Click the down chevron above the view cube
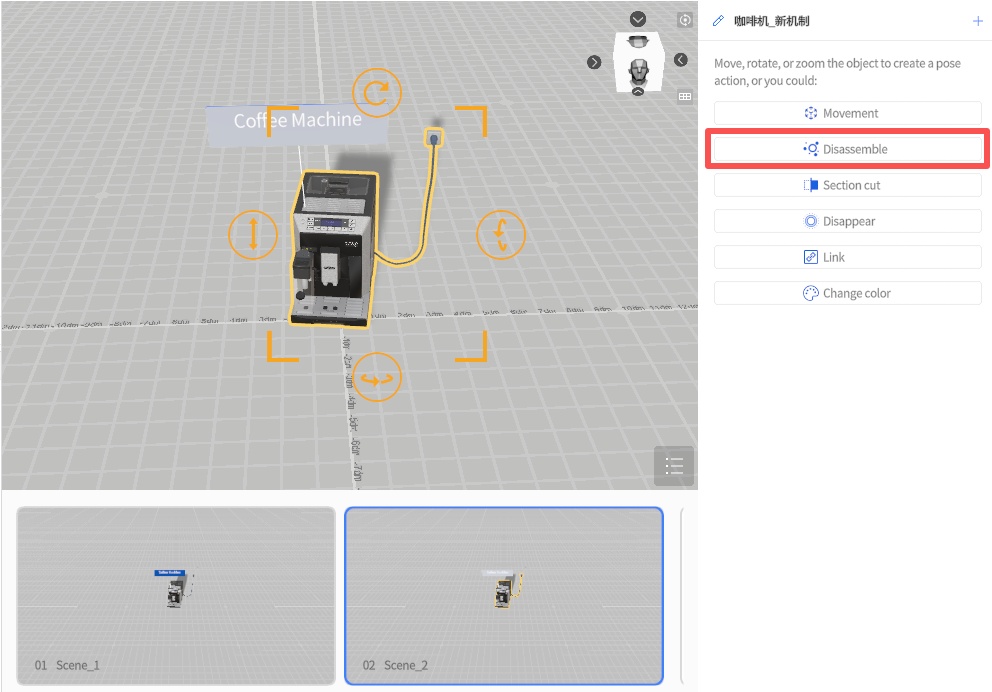 pyautogui.click(x=638, y=20)
